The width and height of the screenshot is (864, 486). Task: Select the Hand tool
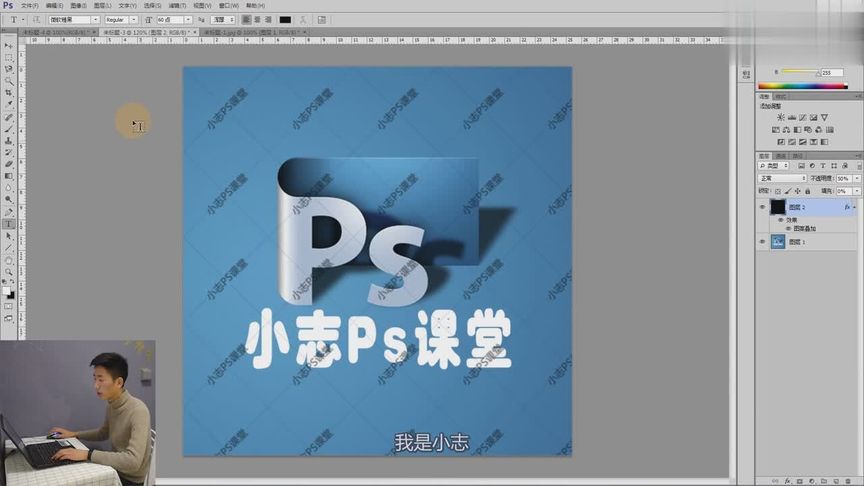click(8, 260)
